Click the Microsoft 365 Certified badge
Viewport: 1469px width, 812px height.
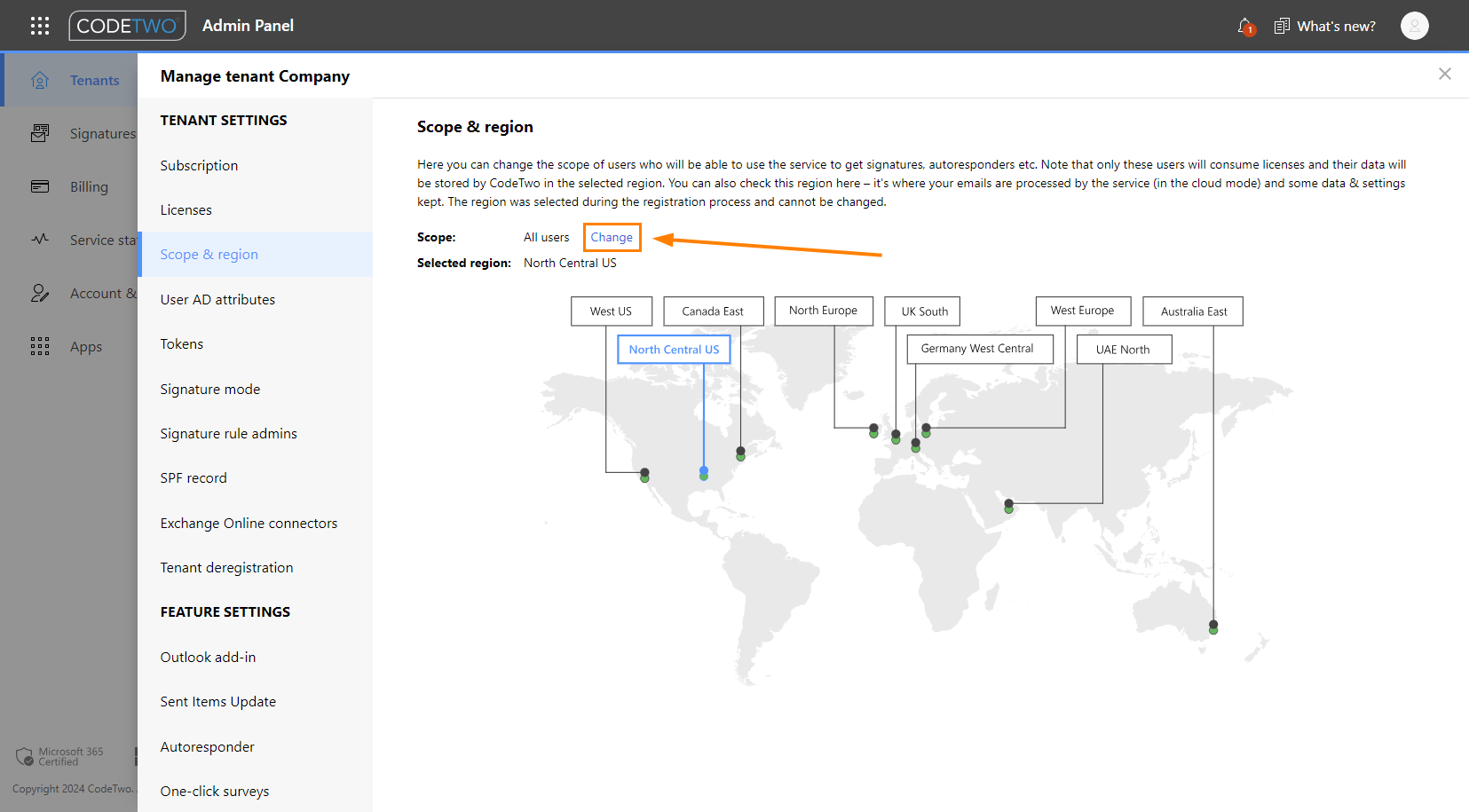(60, 756)
